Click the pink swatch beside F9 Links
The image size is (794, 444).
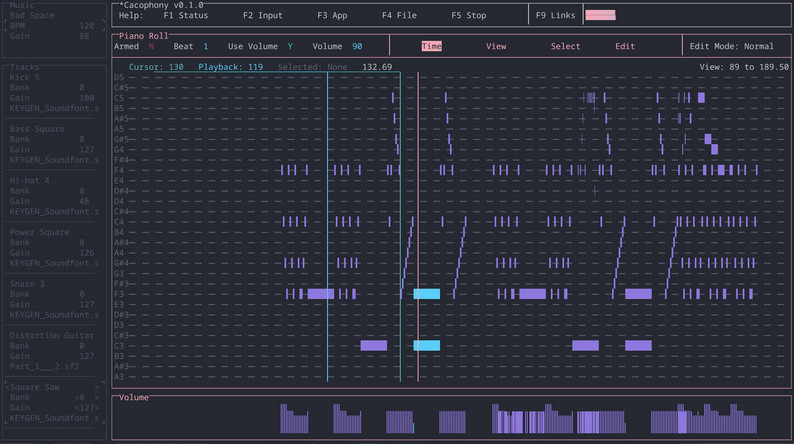pos(600,16)
